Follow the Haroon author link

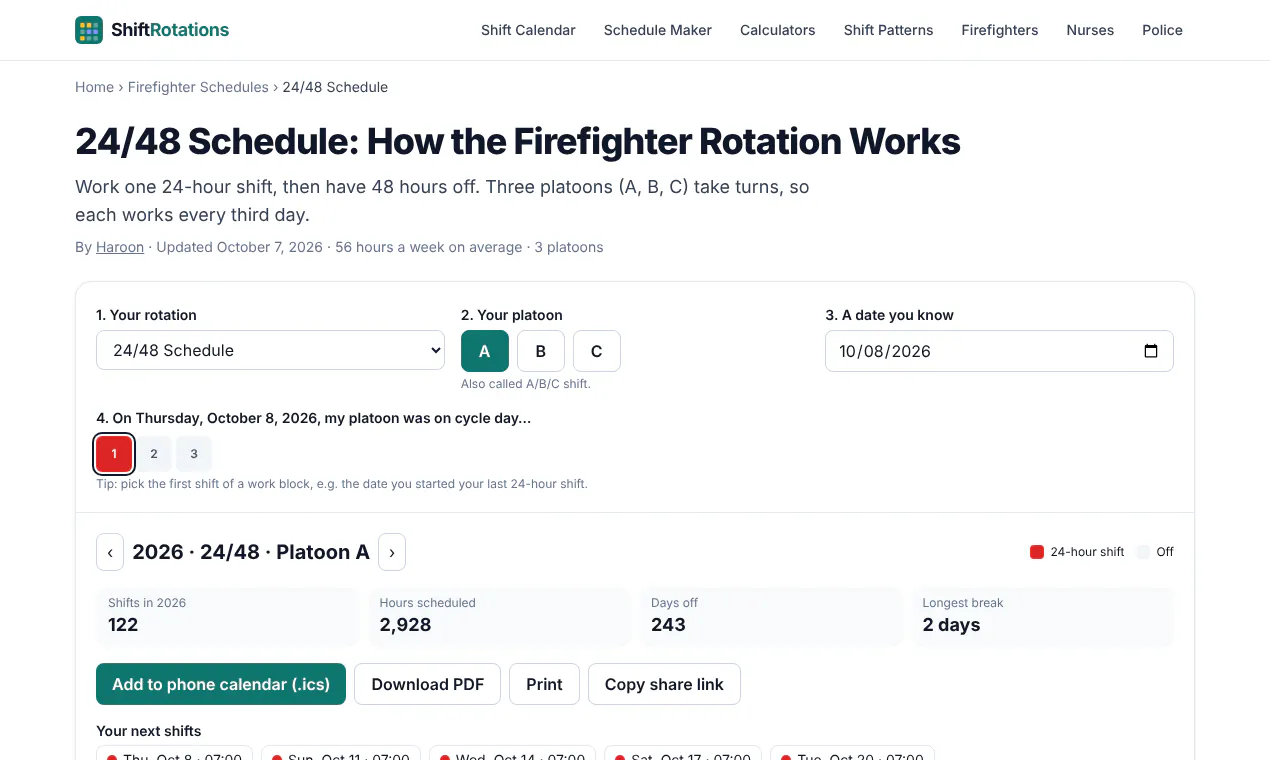(120, 247)
